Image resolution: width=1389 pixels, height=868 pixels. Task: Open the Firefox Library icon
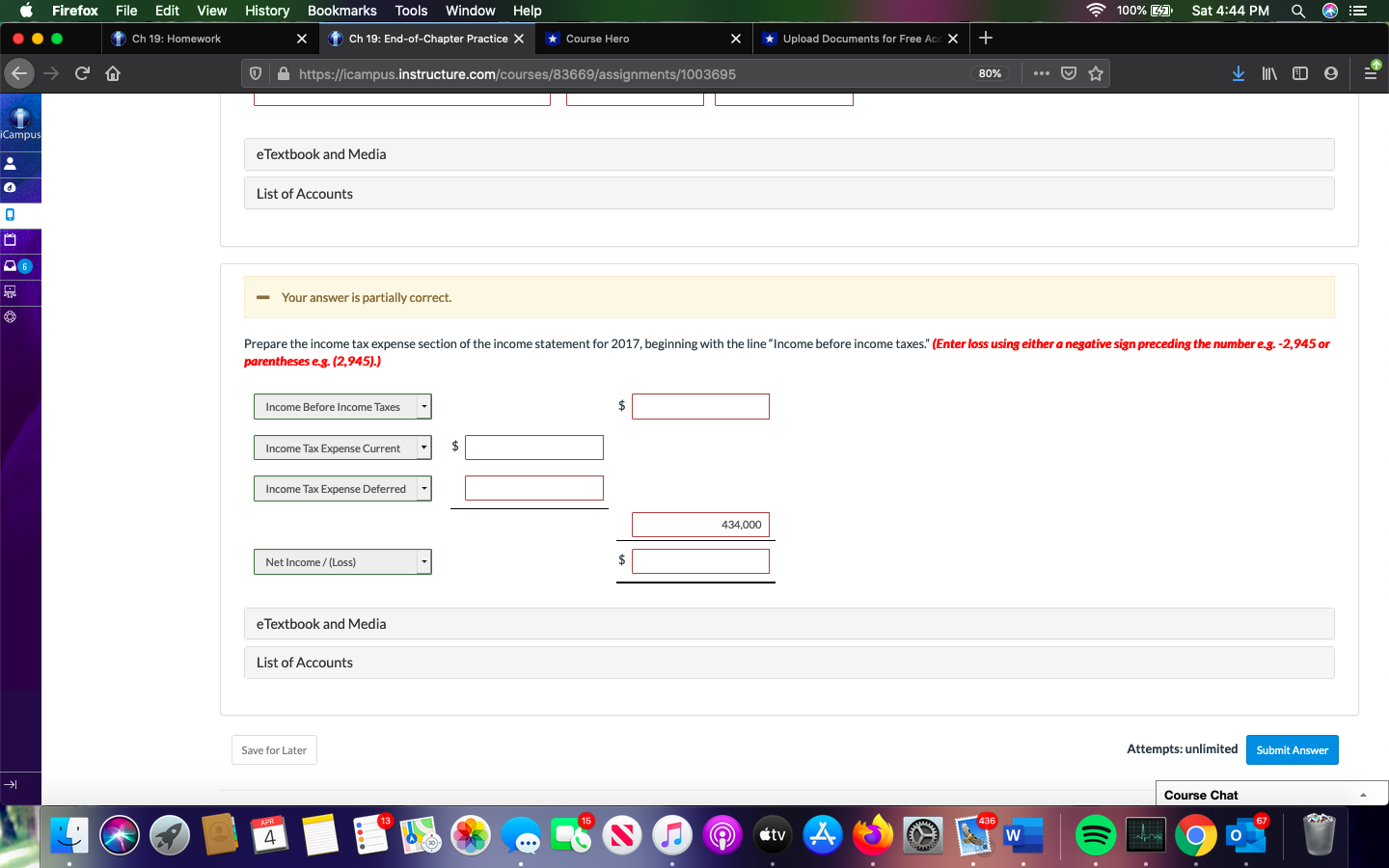click(1268, 72)
